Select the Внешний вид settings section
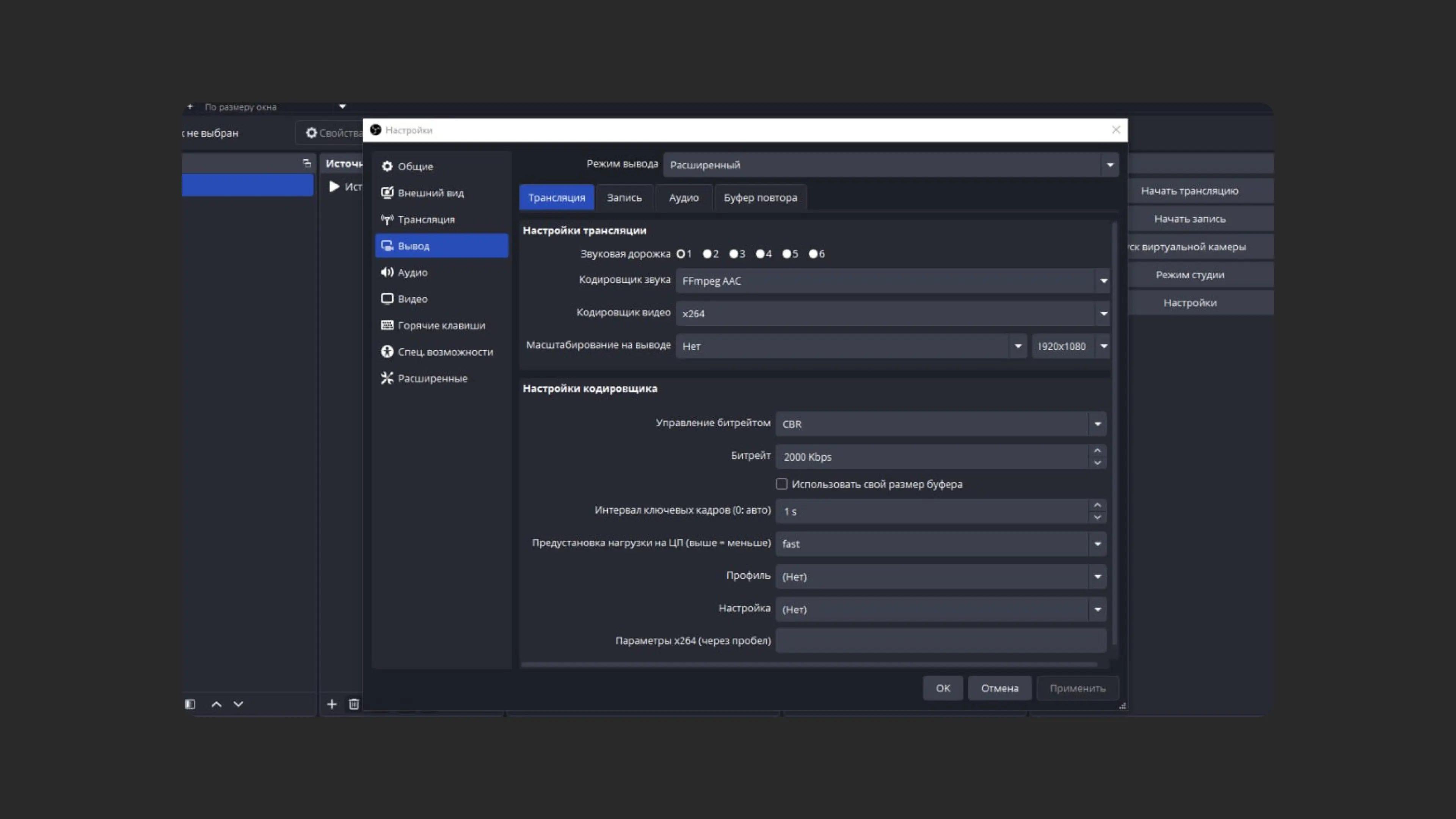This screenshot has height=819, width=1456. pos(430,193)
